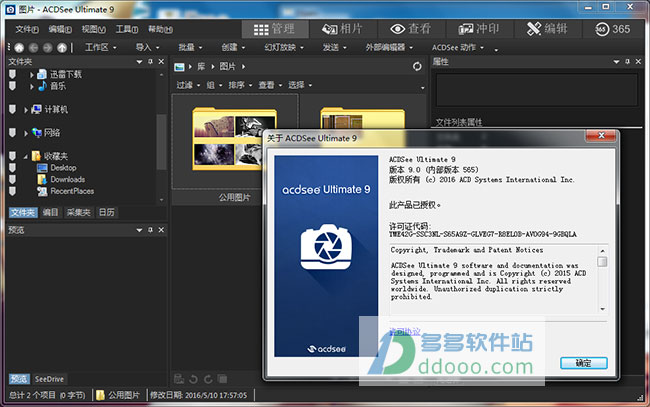Screen dimensions: 650x407
Task: Open the 发送 toolbar dropdown
Action: point(334,48)
